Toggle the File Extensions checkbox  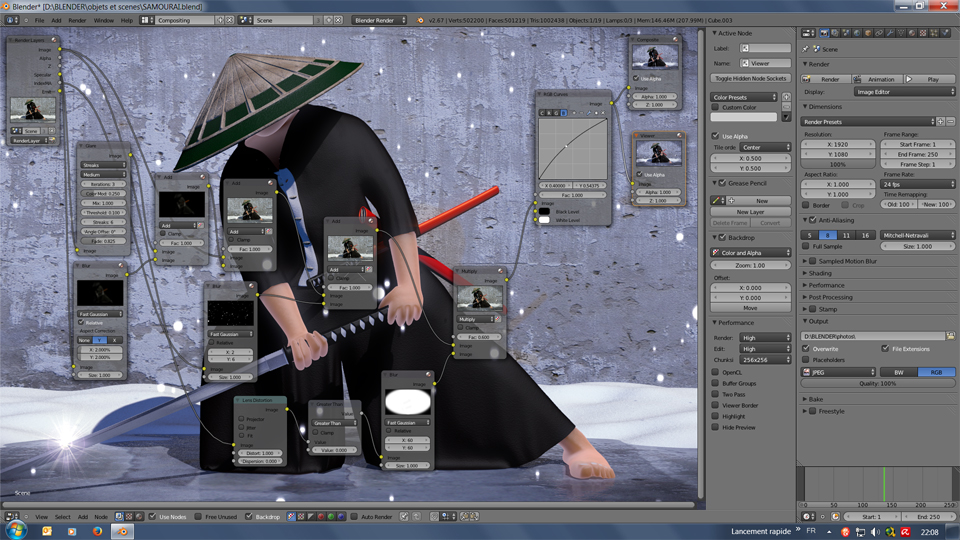click(x=885, y=348)
